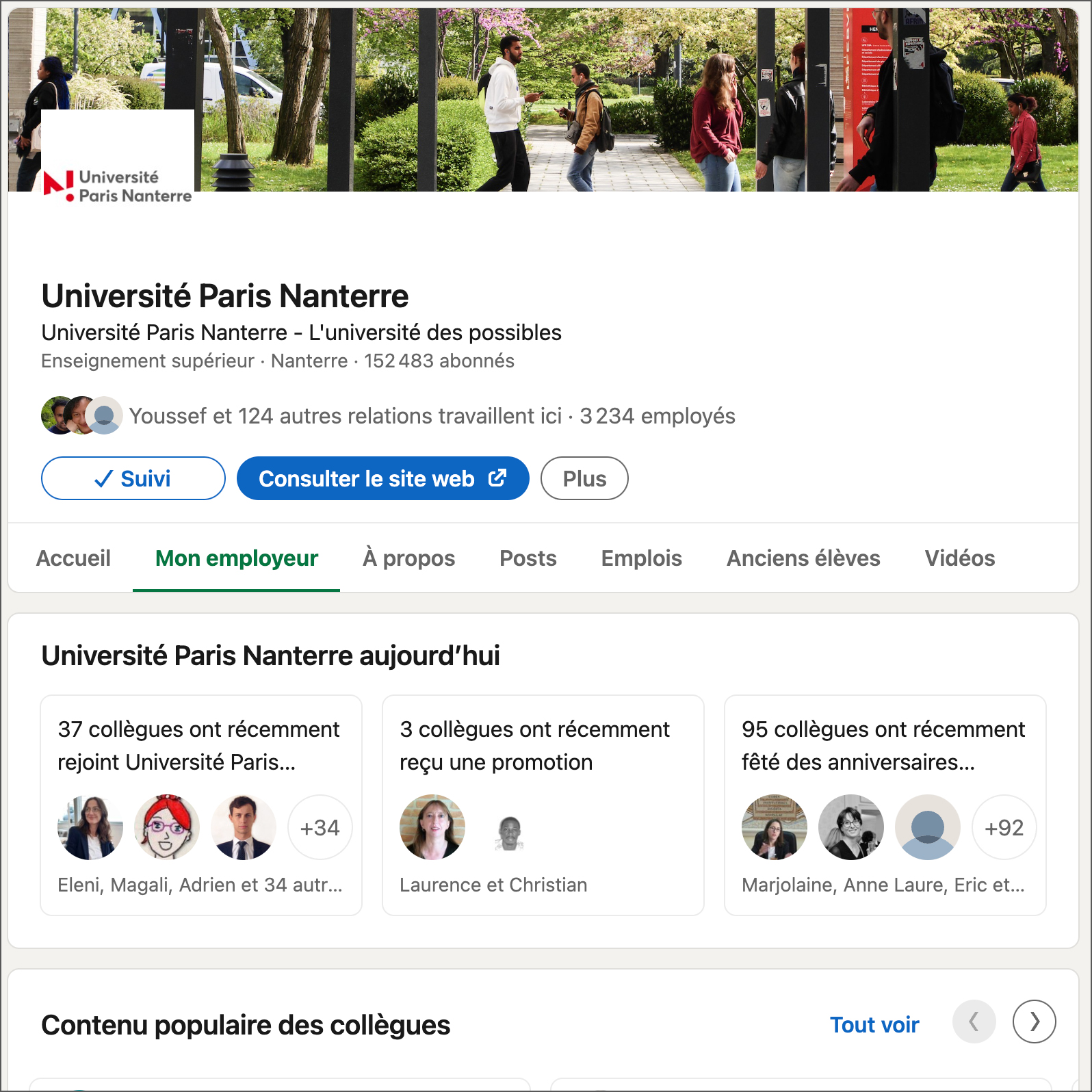Click the Université Paris Nanterre logo
1092x1092 pixels.
tap(118, 186)
